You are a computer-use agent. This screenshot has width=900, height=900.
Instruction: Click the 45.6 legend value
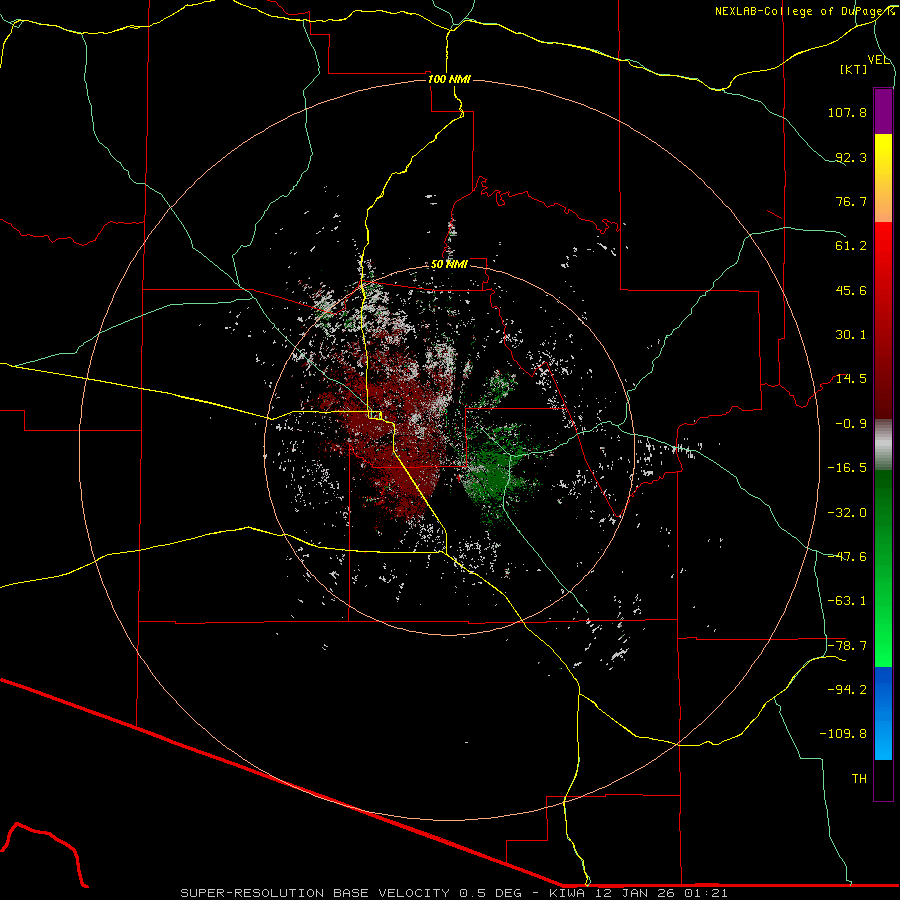point(851,290)
